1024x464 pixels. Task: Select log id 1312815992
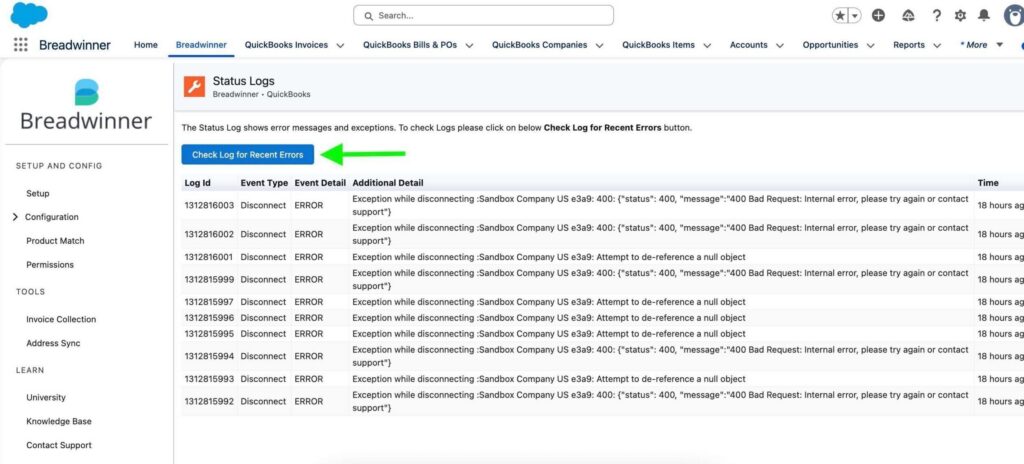coord(209,401)
